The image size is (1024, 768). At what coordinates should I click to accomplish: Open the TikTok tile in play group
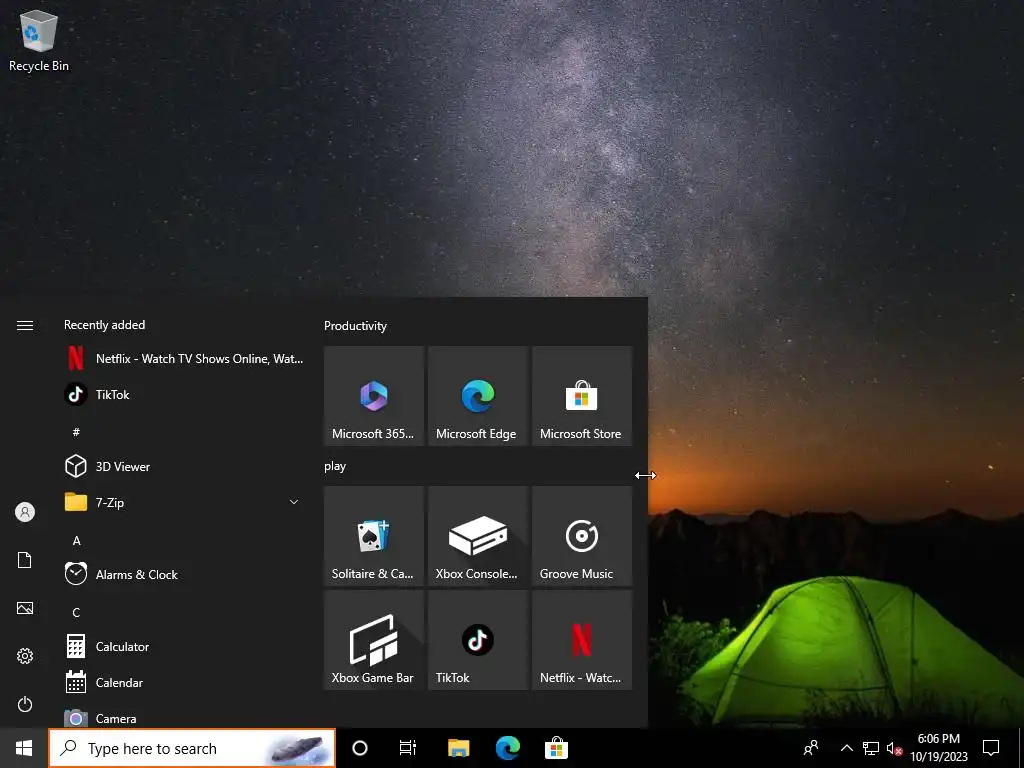[x=477, y=640]
